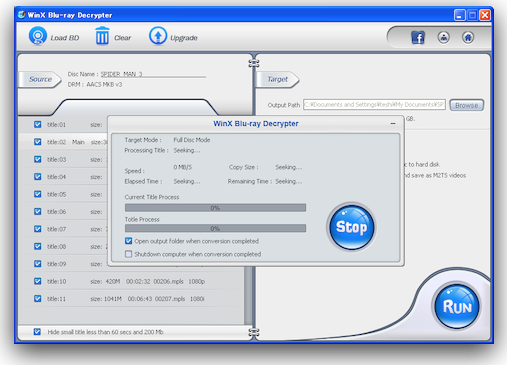
Task: Click the WinX Blu-ray Decrypter dialog title
Action: coord(256,124)
